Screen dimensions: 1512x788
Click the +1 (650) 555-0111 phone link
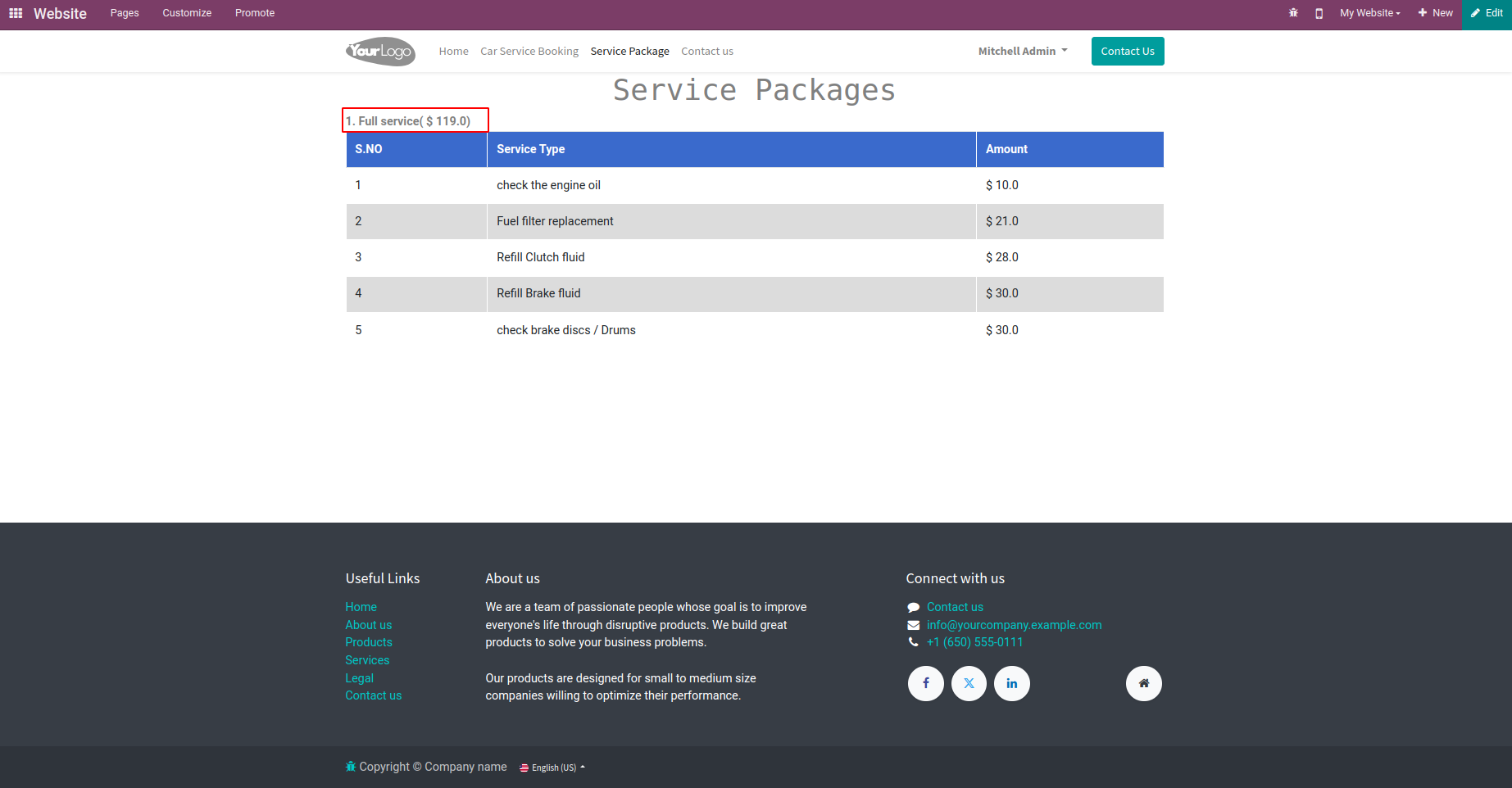coord(975,642)
